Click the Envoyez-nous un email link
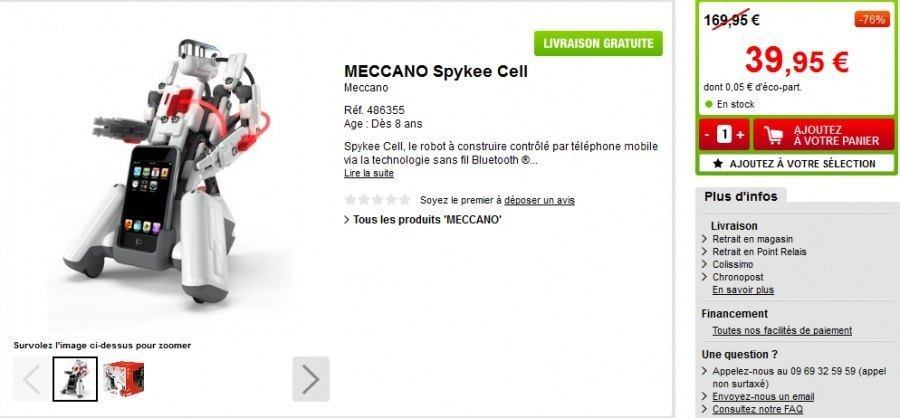 pos(763,397)
